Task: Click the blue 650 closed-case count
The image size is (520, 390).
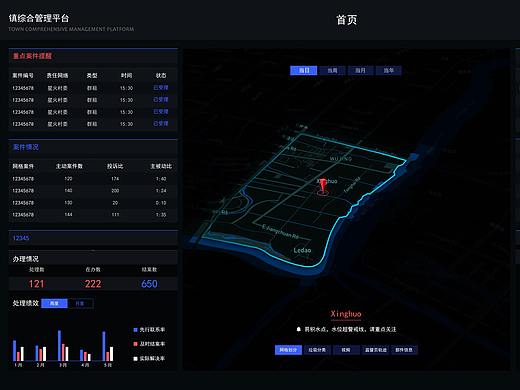Action: pos(149,284)
